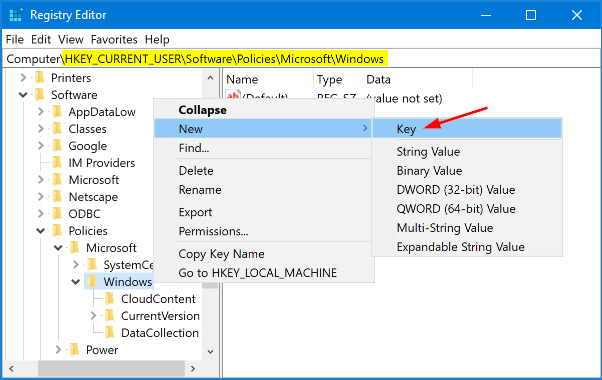Choose Delete in the context menu

pos(263,170)
